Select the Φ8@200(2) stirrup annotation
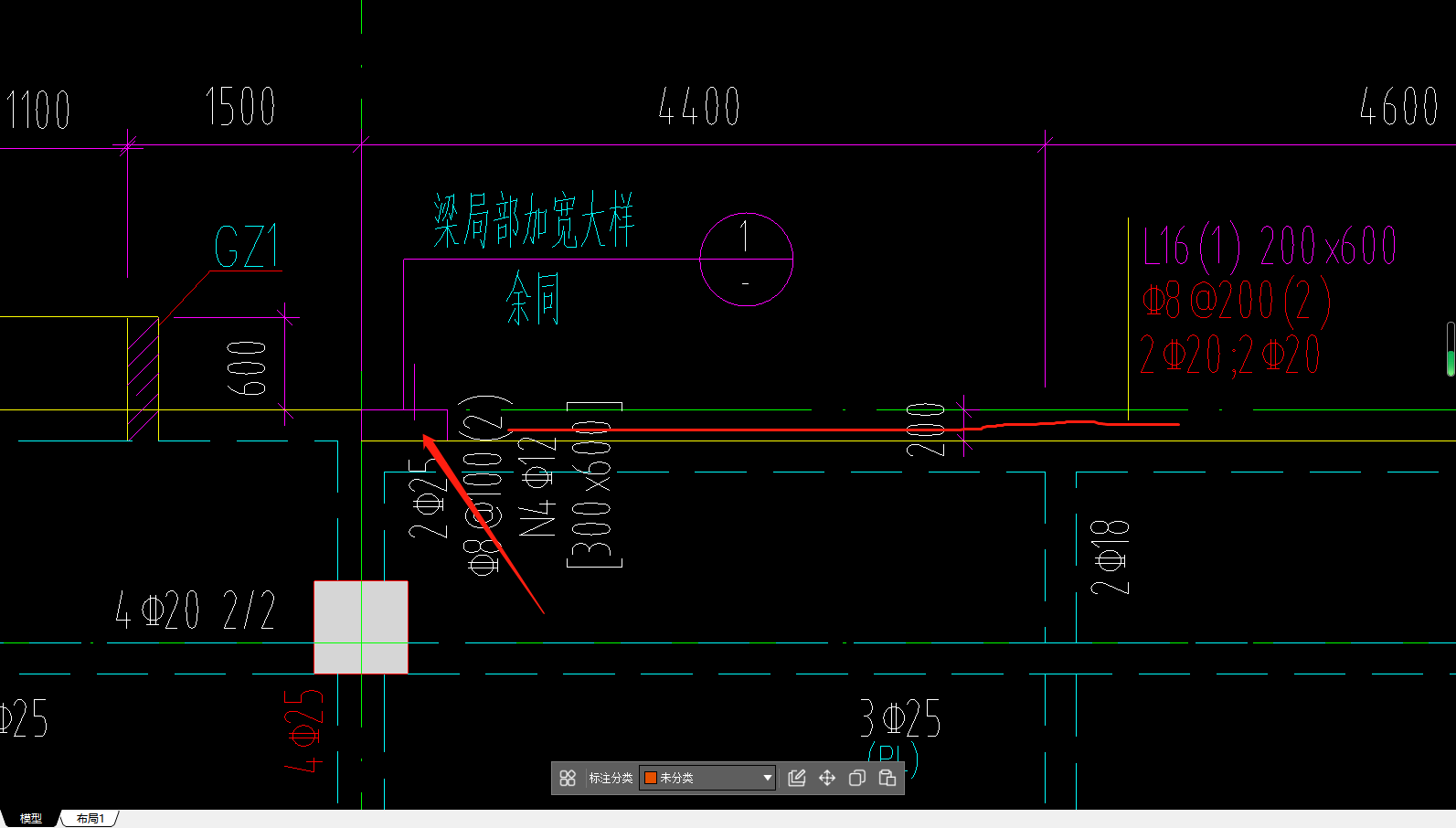This screenshot has width=1456, height=828. [x=1237, y=300]
